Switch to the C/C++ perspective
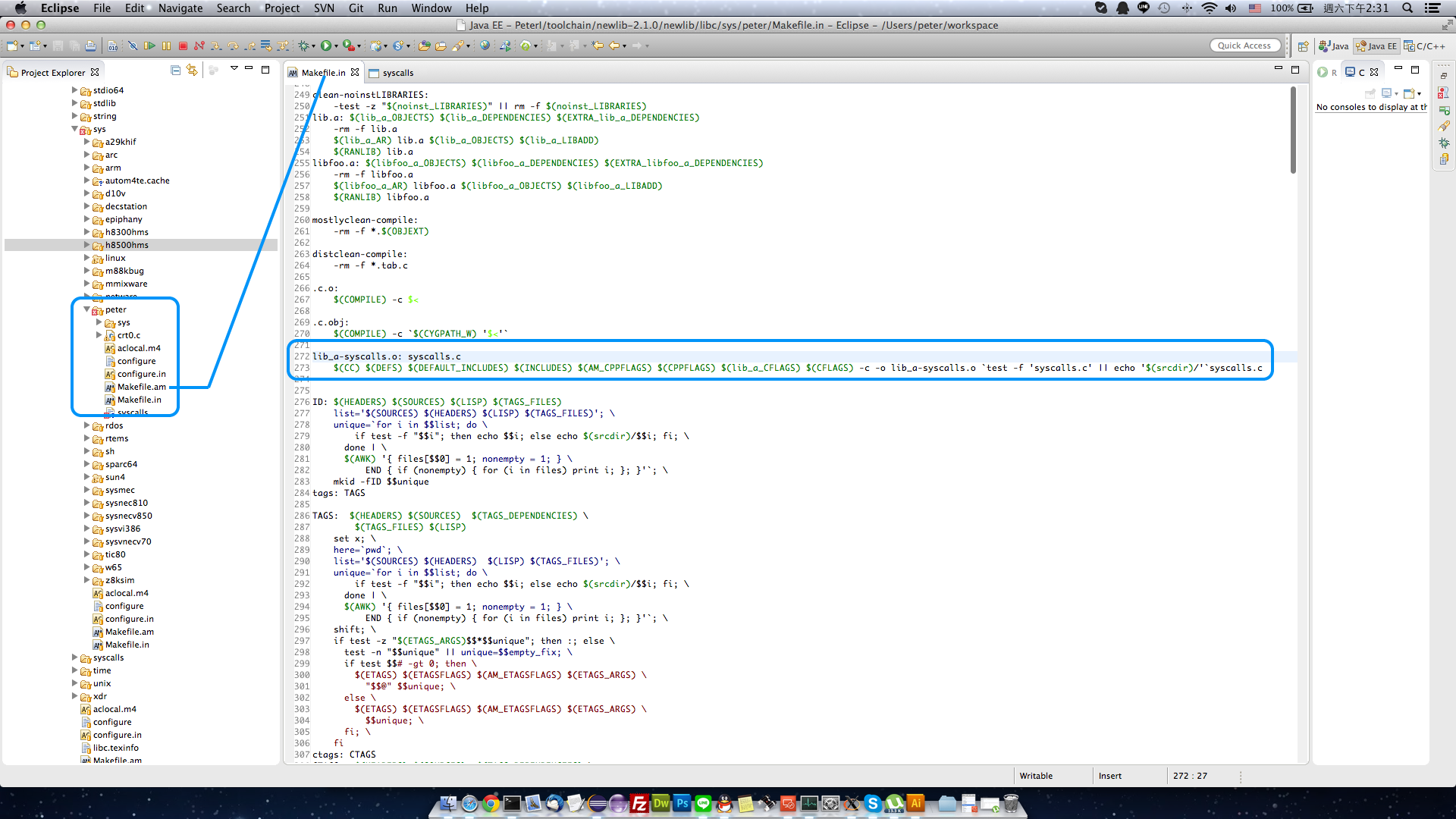This screenshot has height=819, width=1456. (1425, 46)
